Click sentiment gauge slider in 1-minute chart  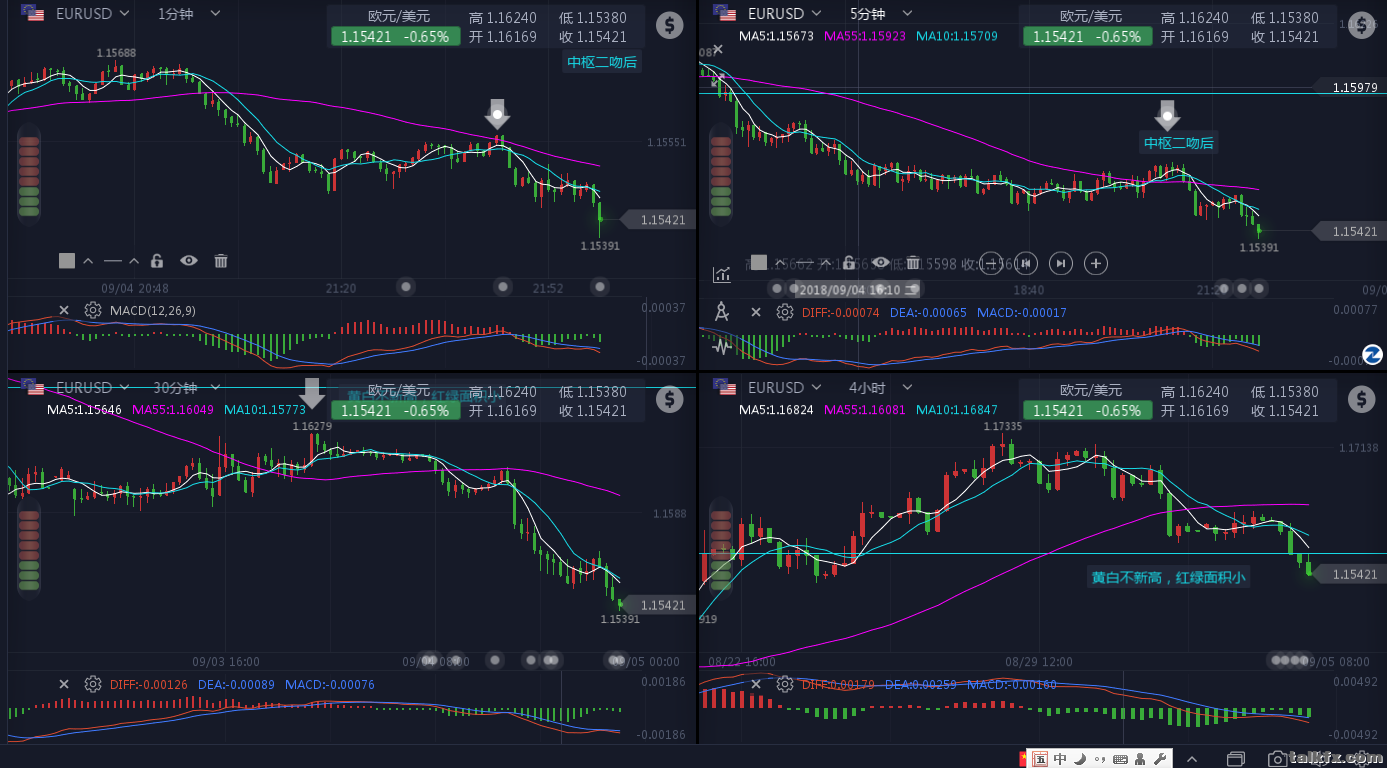click(29, 177)
